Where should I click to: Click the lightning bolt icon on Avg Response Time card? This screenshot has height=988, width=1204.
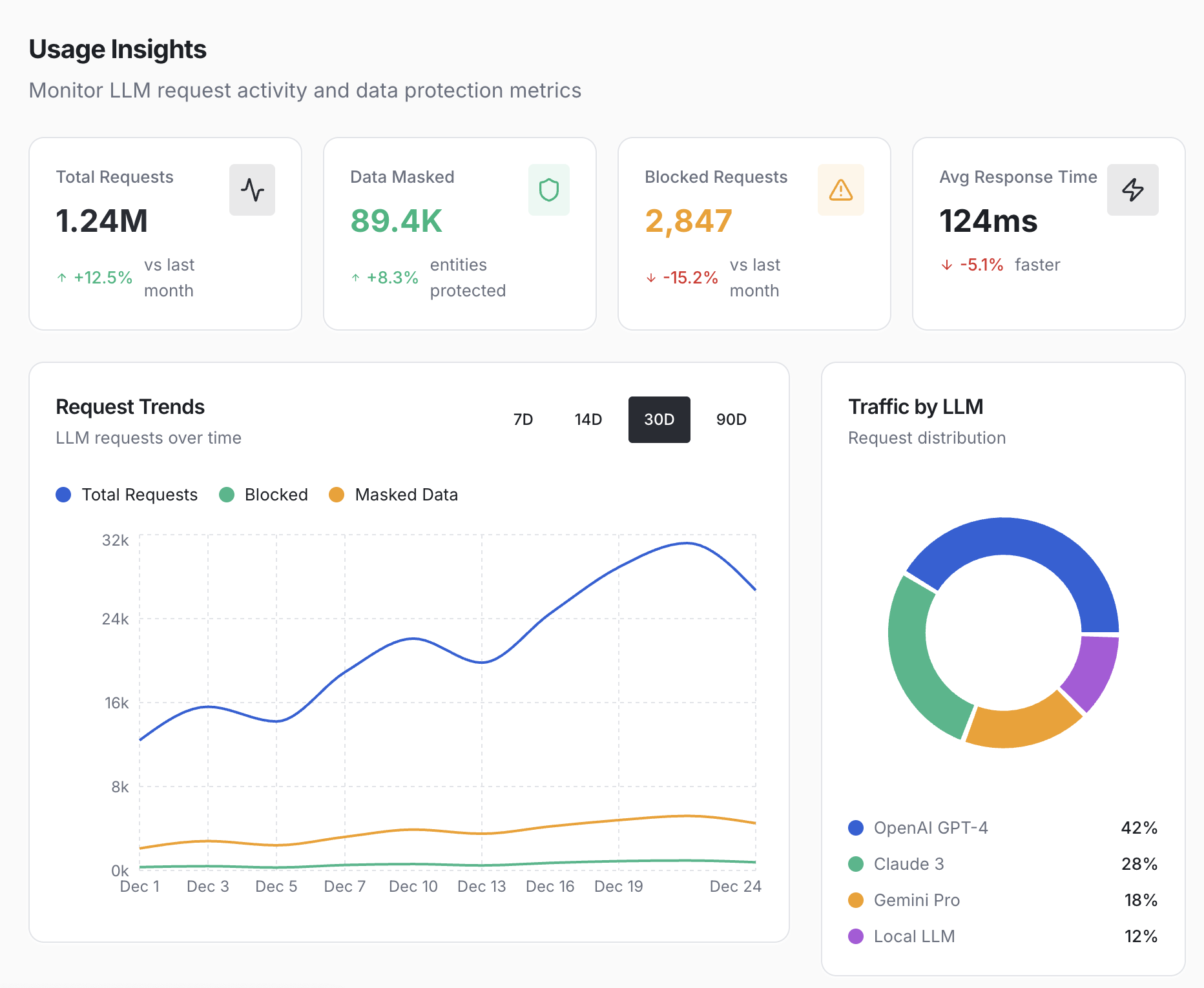1132,189
